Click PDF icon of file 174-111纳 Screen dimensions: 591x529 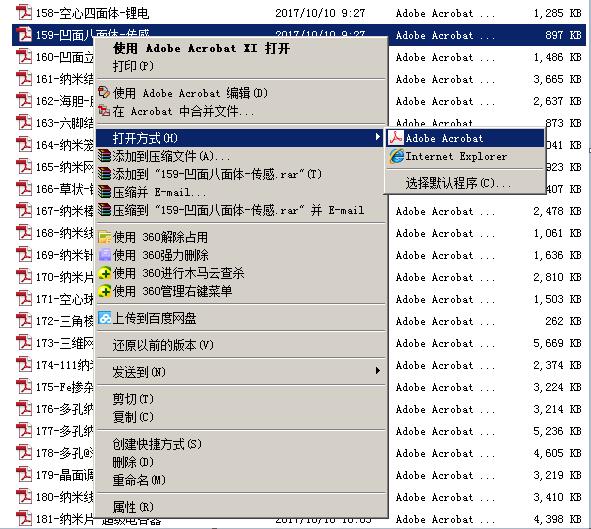click(x=24, y=365)
